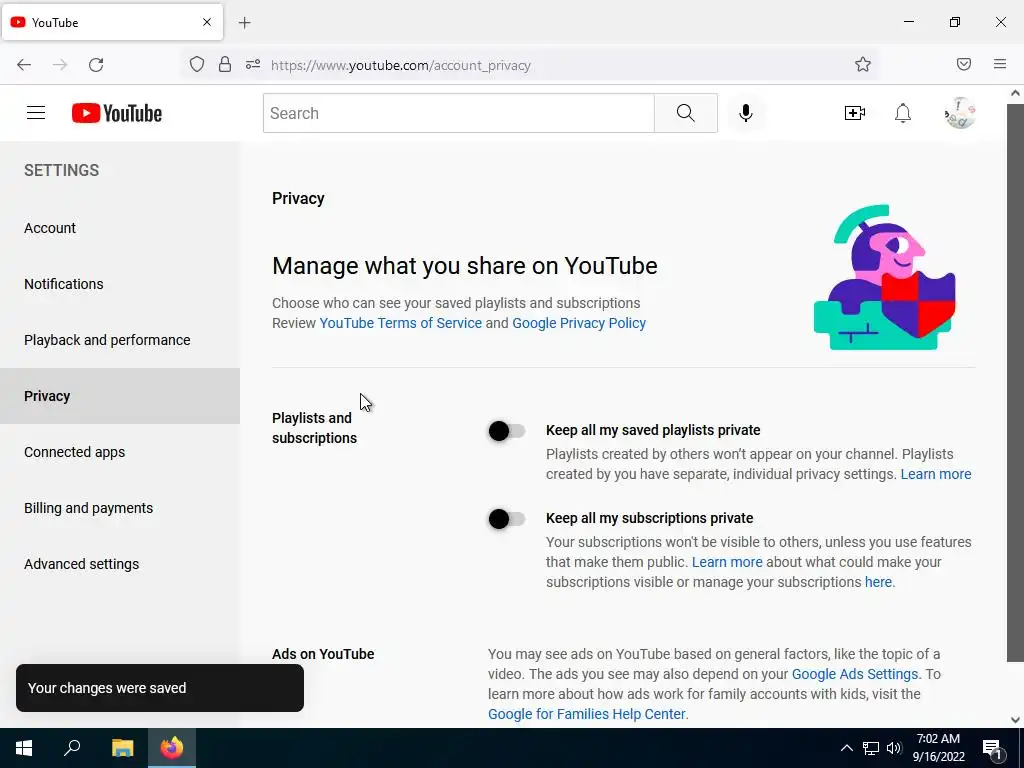
Task: Open the account avatar menu
Action: 960,113
